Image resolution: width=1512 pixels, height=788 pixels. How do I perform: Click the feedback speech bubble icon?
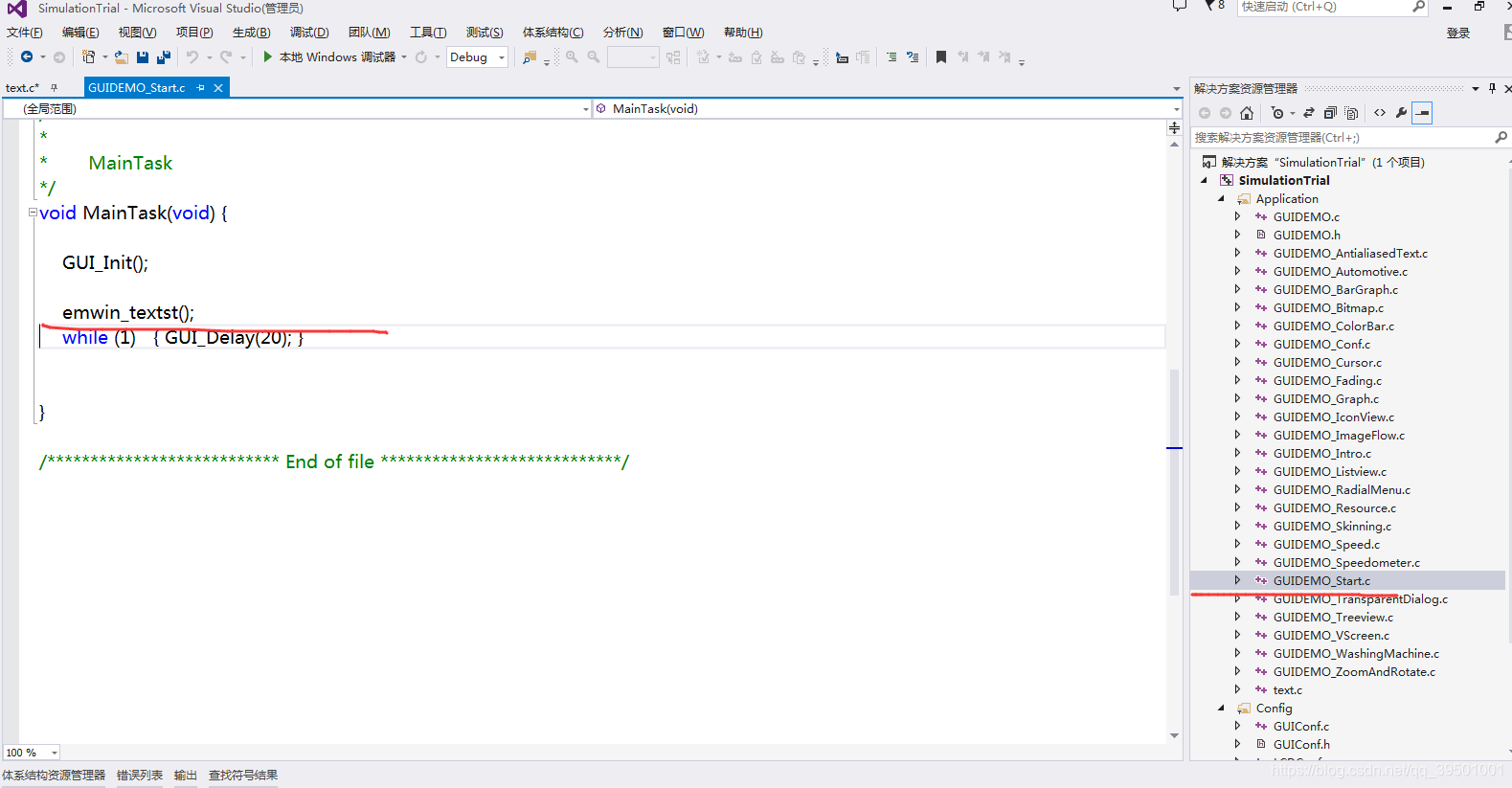click(1180, 6)
